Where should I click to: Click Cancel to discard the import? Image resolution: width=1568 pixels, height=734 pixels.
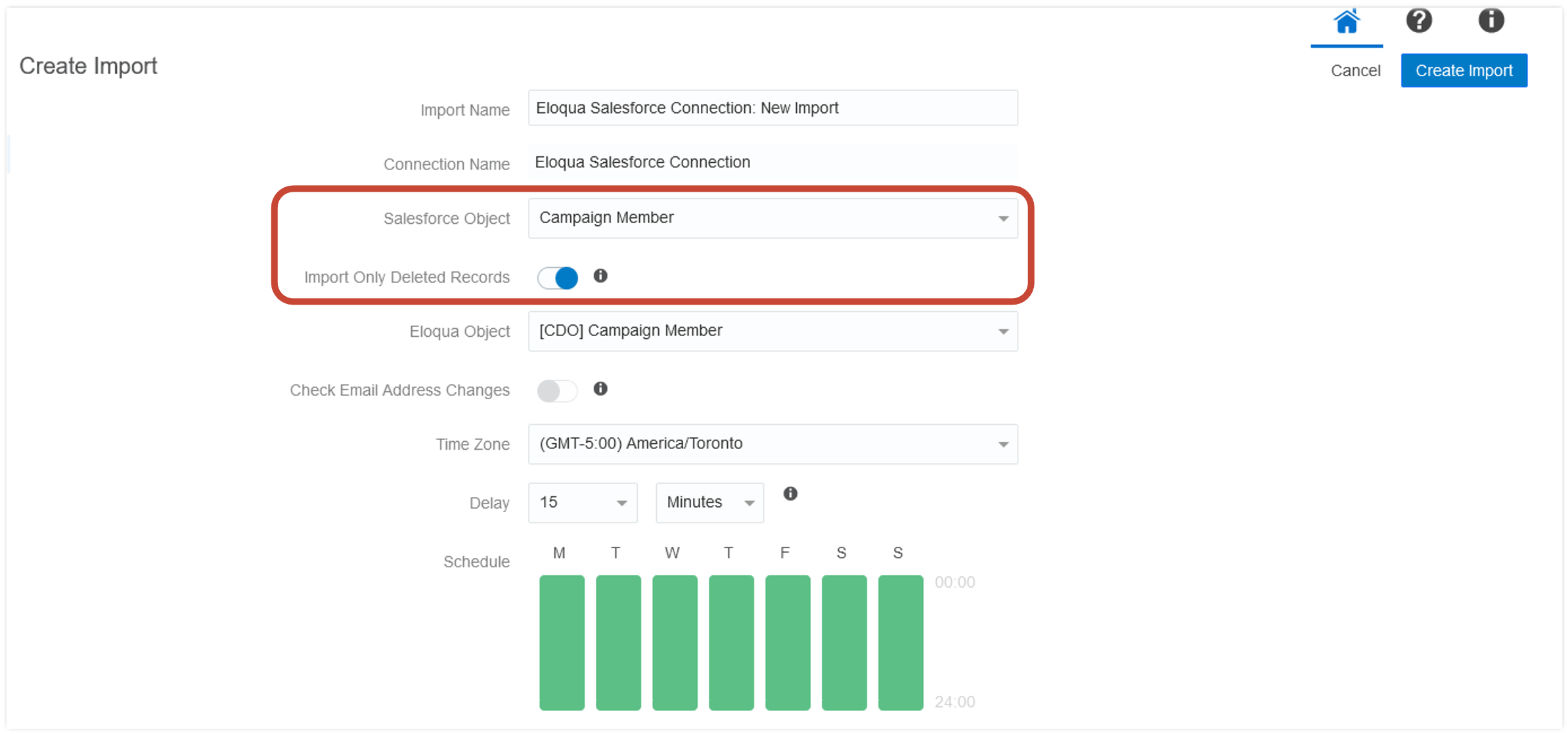[1355, 70]
